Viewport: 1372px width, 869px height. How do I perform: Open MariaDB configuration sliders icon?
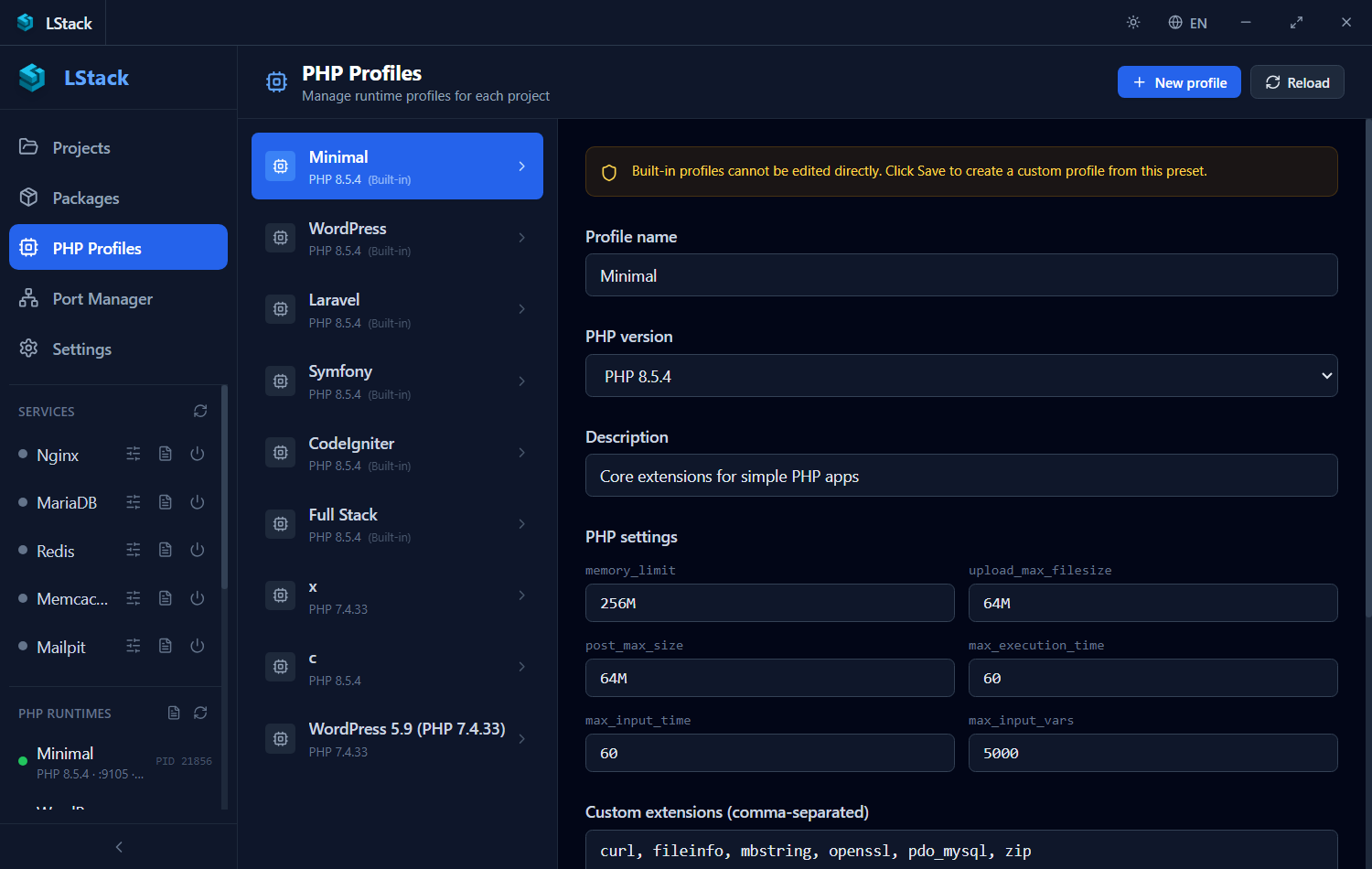pos(134,502)
